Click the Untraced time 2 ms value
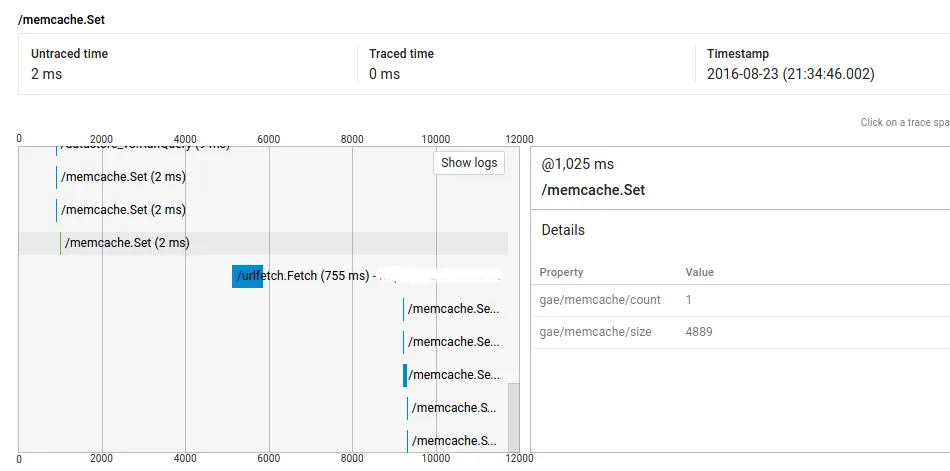The image size is (950, 471). [x=46, y=74]
